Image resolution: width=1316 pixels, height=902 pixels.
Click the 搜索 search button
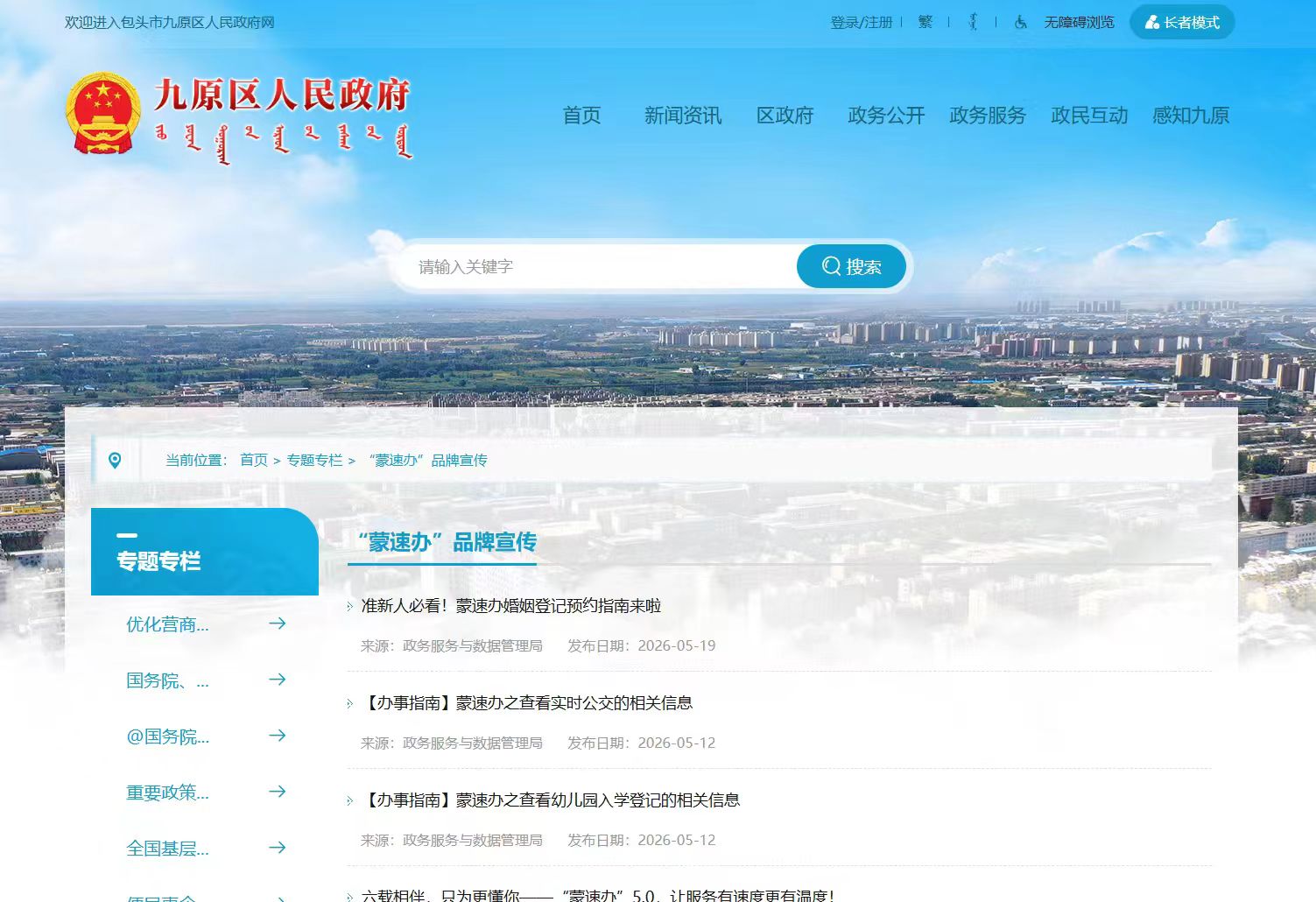(x=851, y=266)
